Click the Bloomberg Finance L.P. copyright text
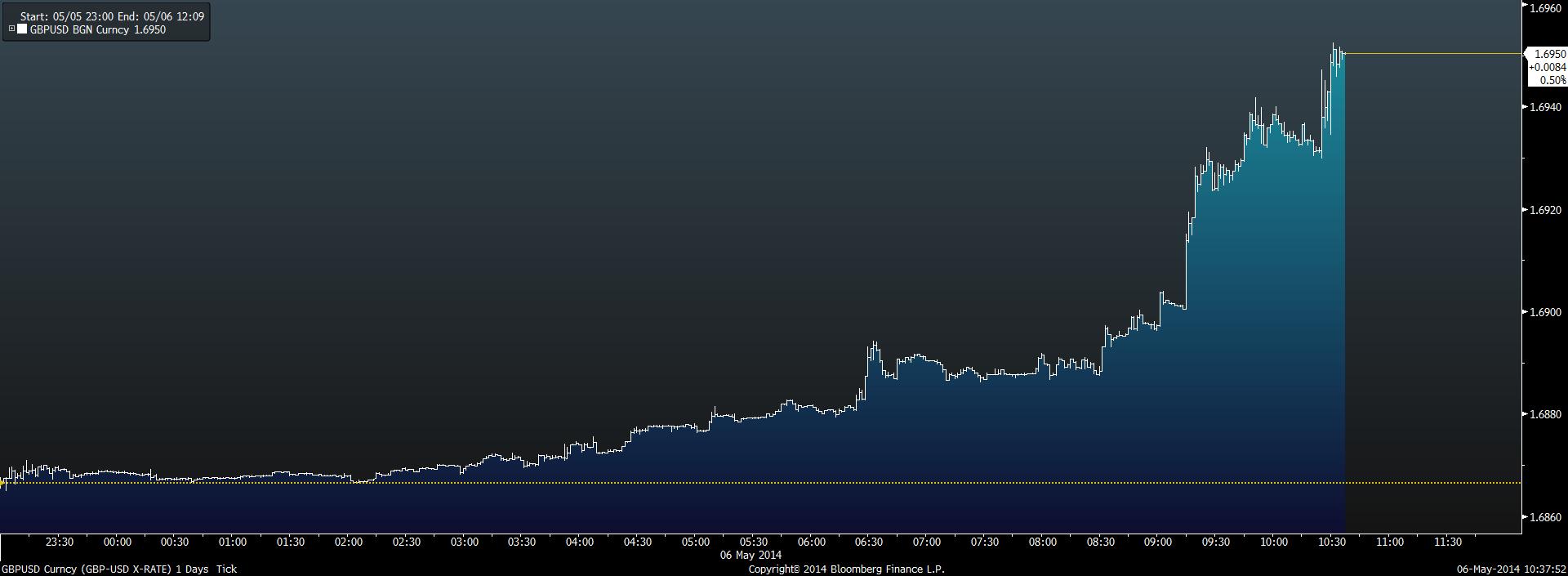 [847, 569]
